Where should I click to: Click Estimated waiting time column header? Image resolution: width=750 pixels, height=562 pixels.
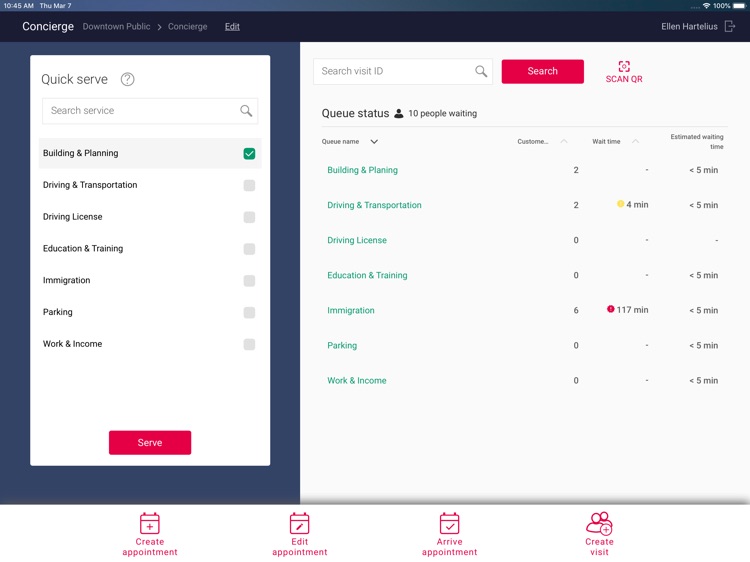[x=697, y=142]
